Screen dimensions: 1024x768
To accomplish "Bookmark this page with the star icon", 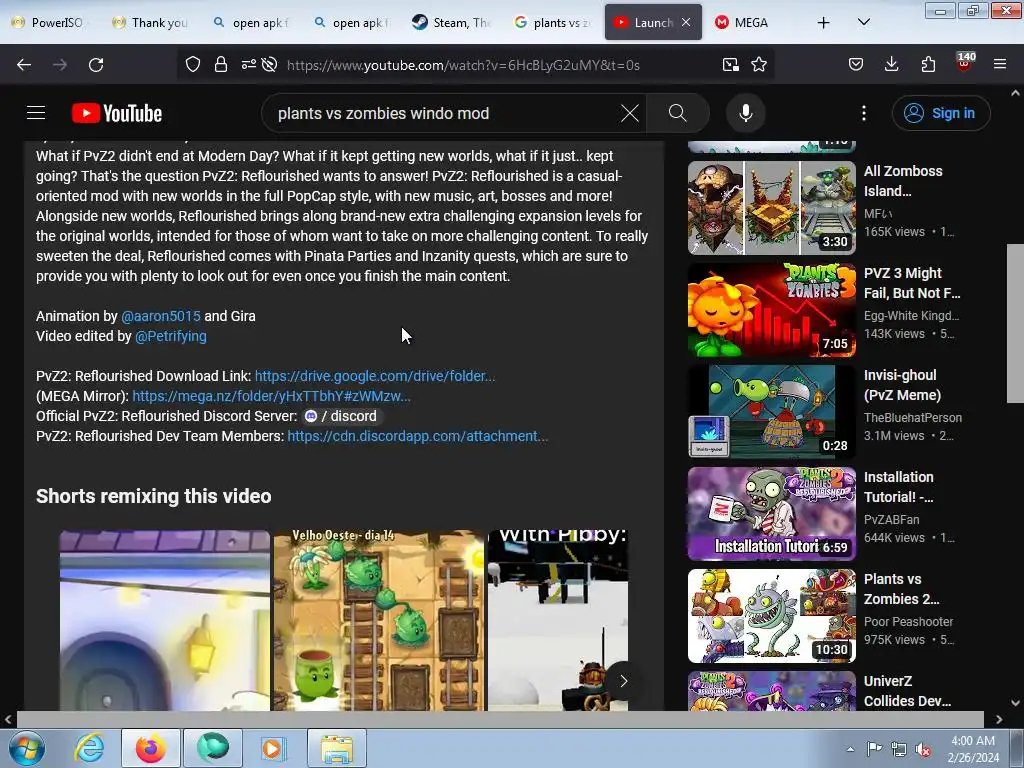I will pyautogui.click(x=759, y=65).
